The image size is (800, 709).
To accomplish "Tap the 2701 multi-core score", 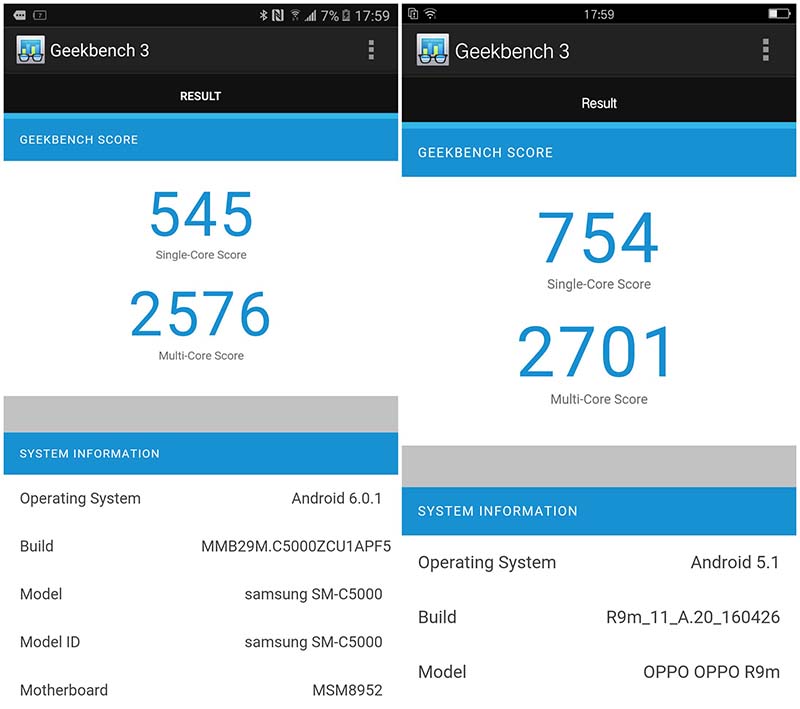I will 595,352.
